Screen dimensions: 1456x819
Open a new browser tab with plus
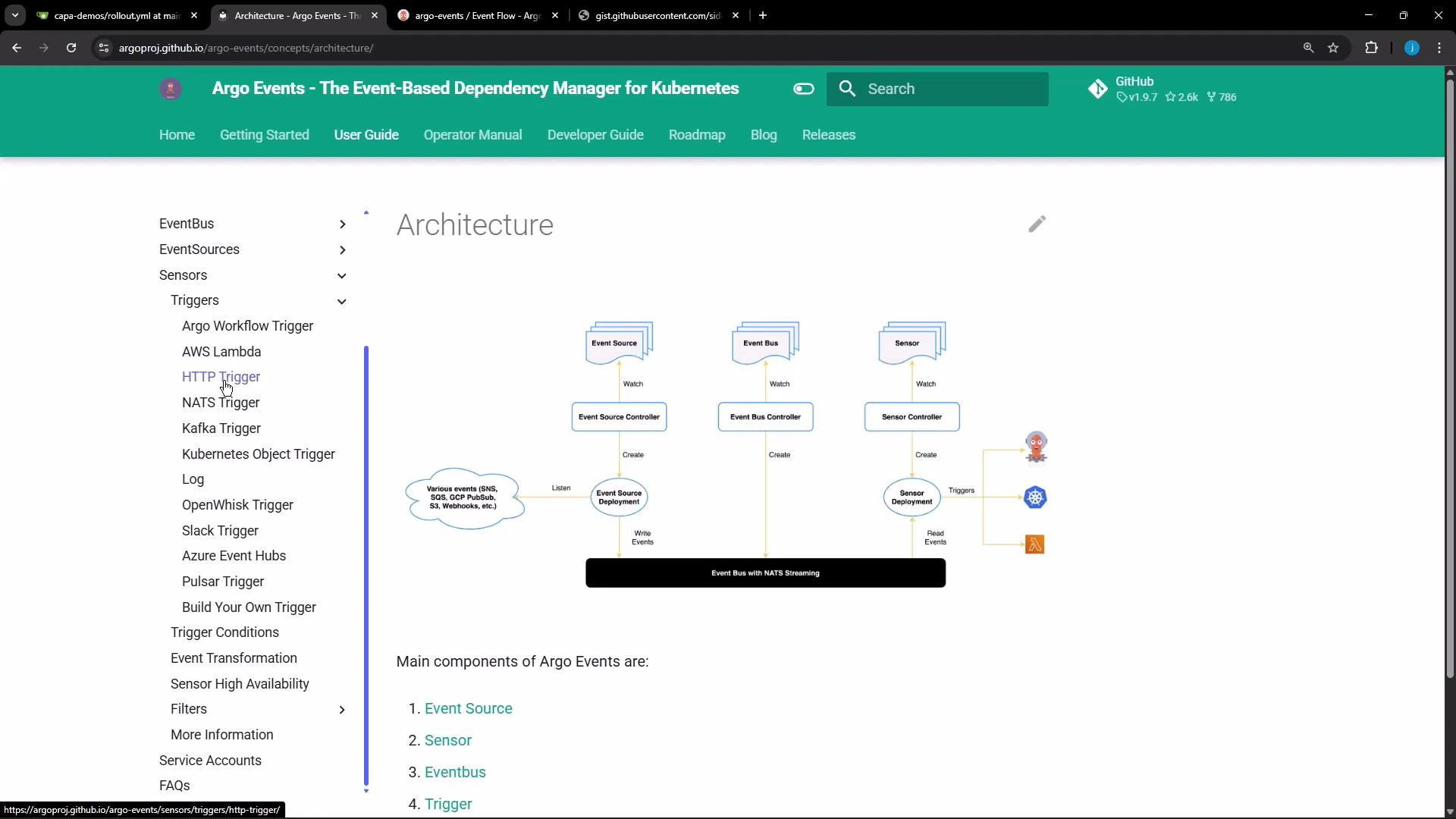point(763,15)
